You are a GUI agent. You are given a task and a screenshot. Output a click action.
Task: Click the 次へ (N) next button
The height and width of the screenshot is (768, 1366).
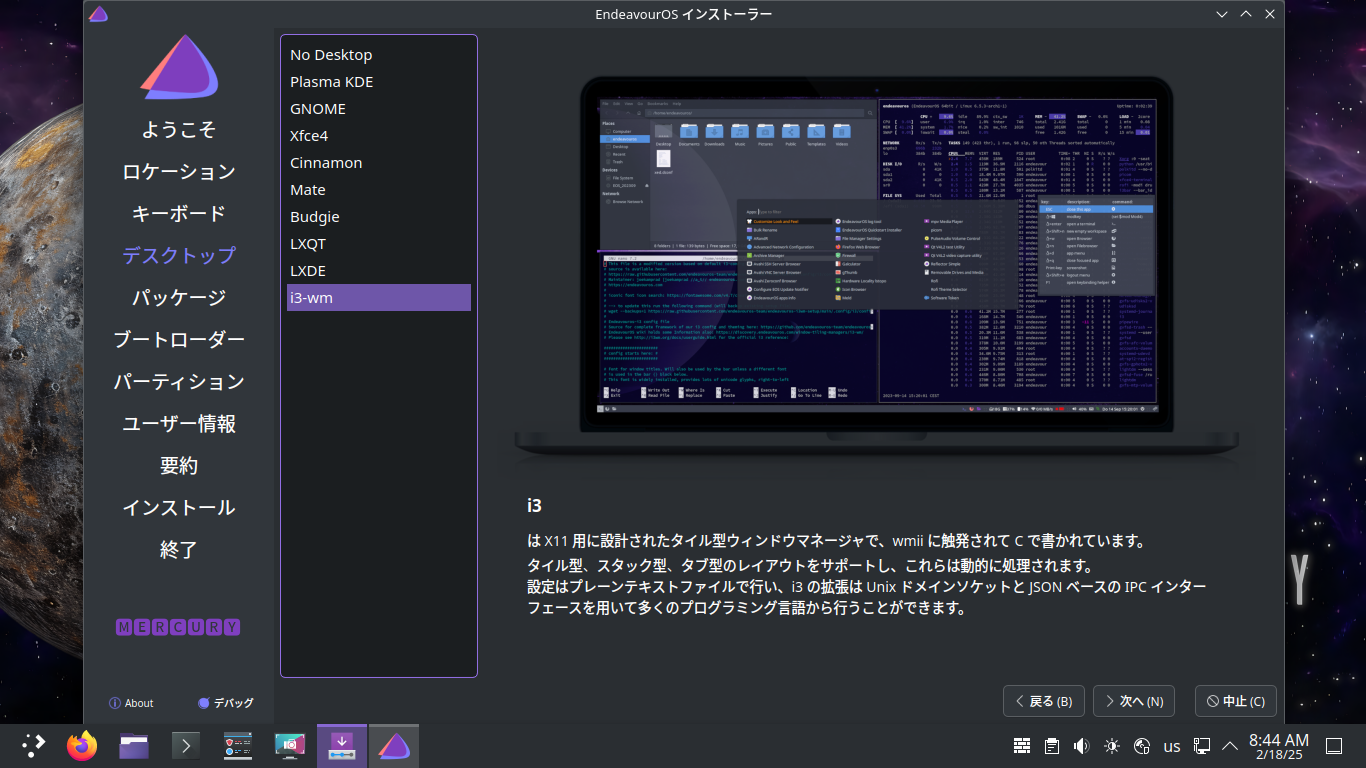point(1133,701)
